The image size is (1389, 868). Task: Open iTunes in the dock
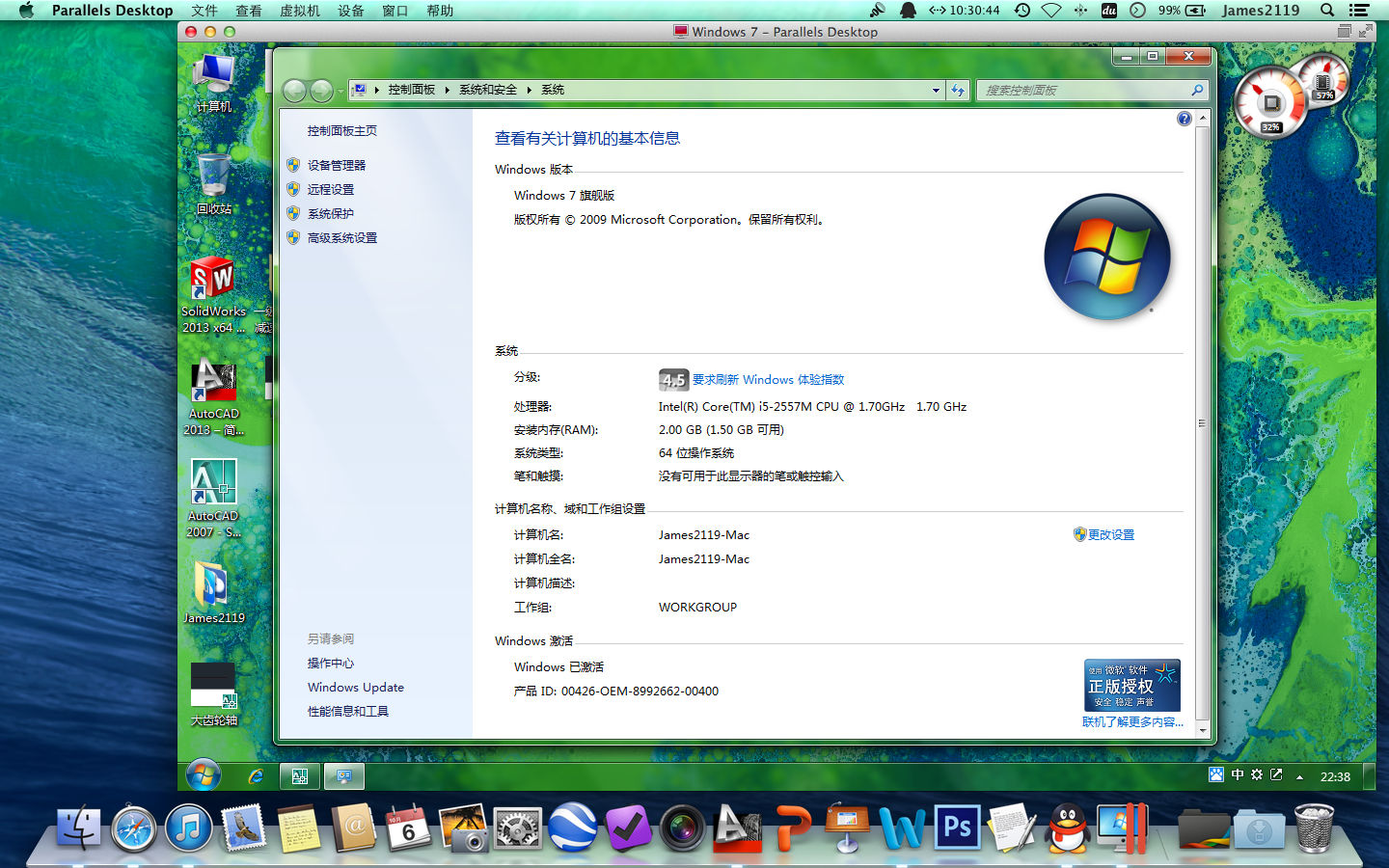(x=189, y=827)
